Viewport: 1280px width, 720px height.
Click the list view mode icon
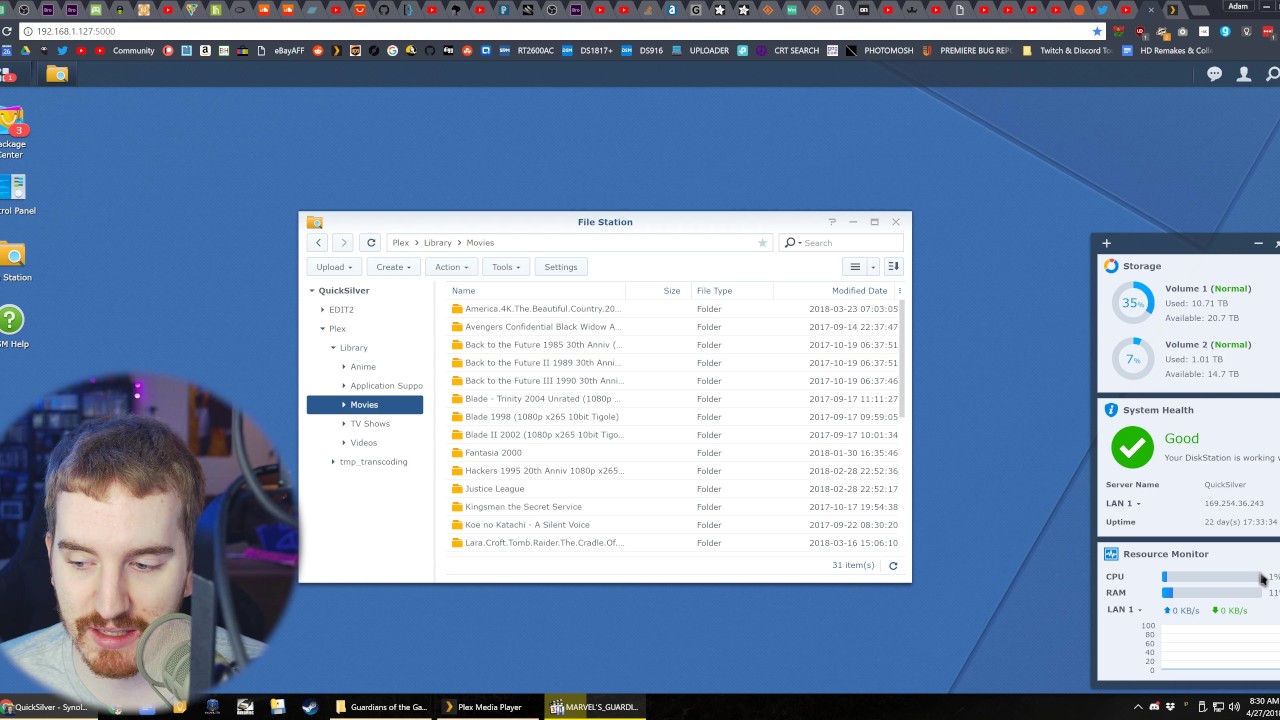tap(855, 267)
